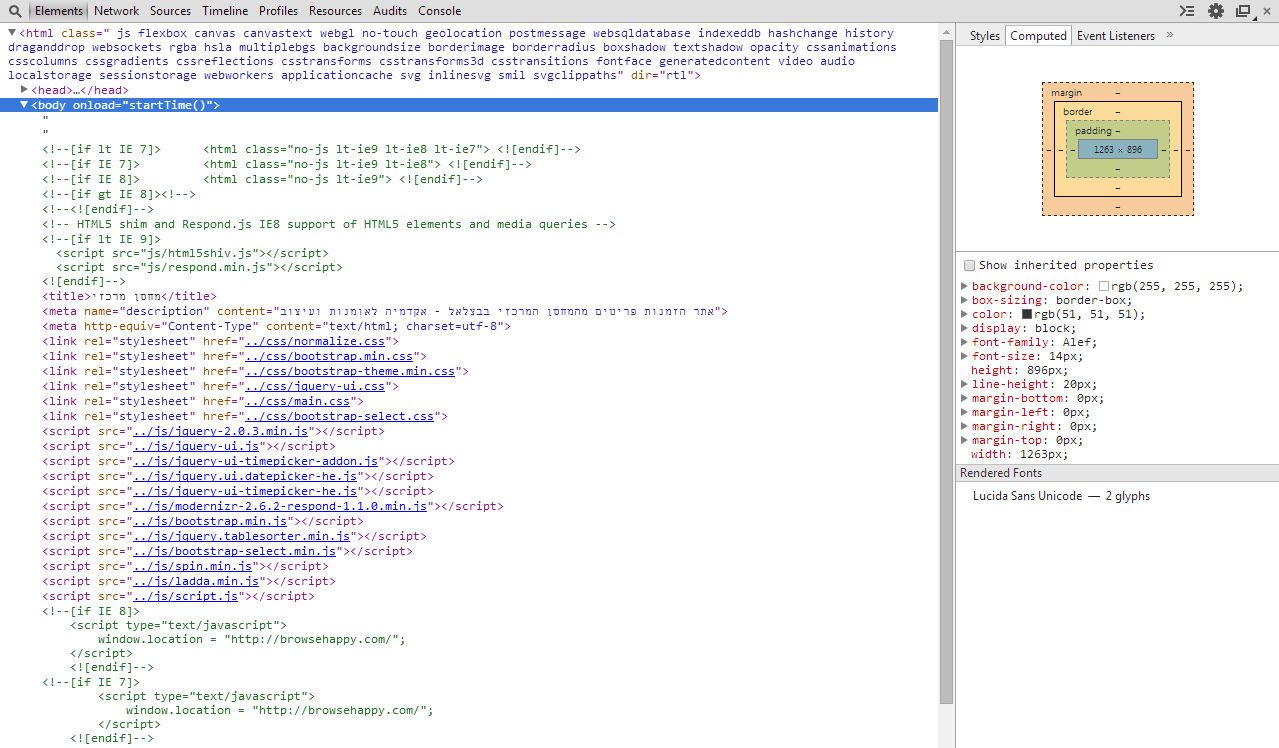This screenshot has width=1279, height=748.
Task: Expand the display computed property
Action: [965, 328]
